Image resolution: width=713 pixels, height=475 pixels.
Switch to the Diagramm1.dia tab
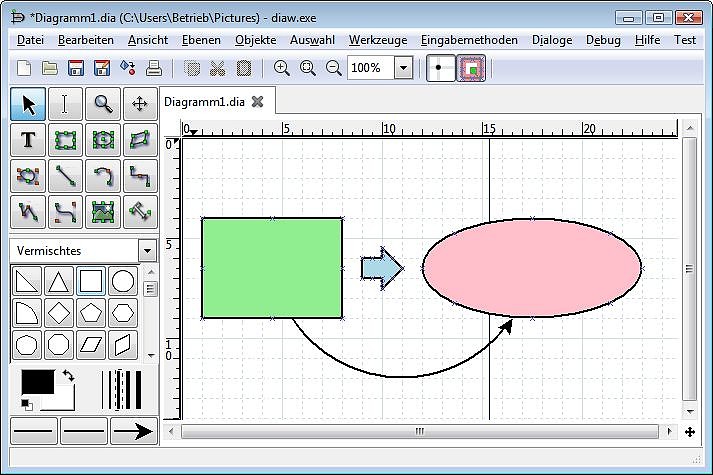click(x=204, y=102)
